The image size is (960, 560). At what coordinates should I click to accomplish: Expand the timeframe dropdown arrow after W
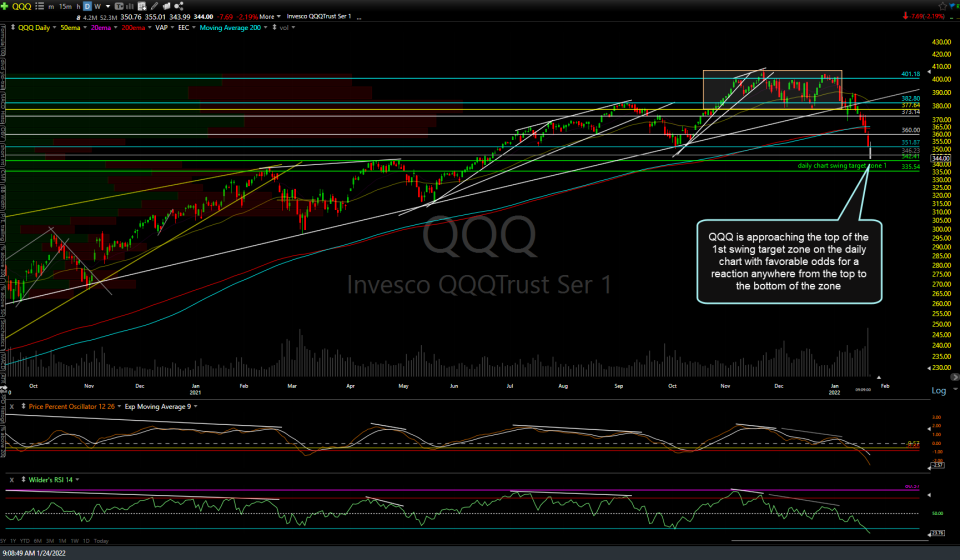pos(108,7)
